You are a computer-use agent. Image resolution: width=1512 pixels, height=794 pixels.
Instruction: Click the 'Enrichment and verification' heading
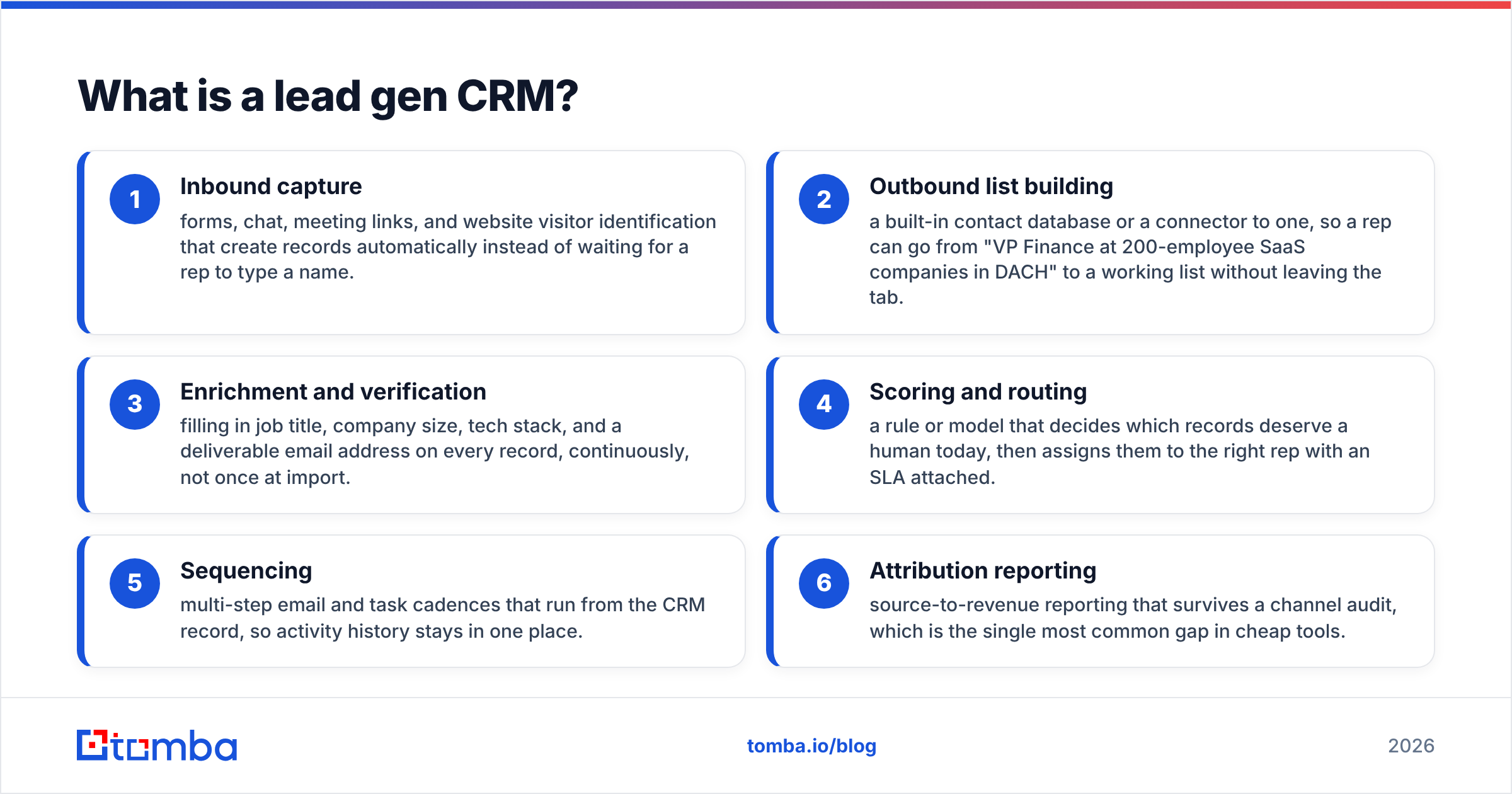tap(333, 392)
